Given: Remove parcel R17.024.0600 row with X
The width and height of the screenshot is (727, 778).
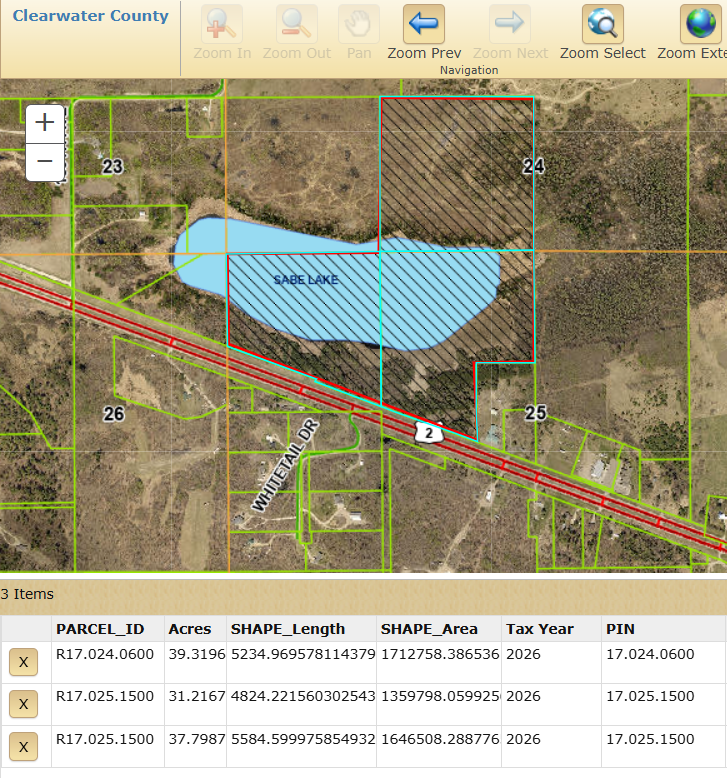Looking at the screenshot, I should click(23, 662).
